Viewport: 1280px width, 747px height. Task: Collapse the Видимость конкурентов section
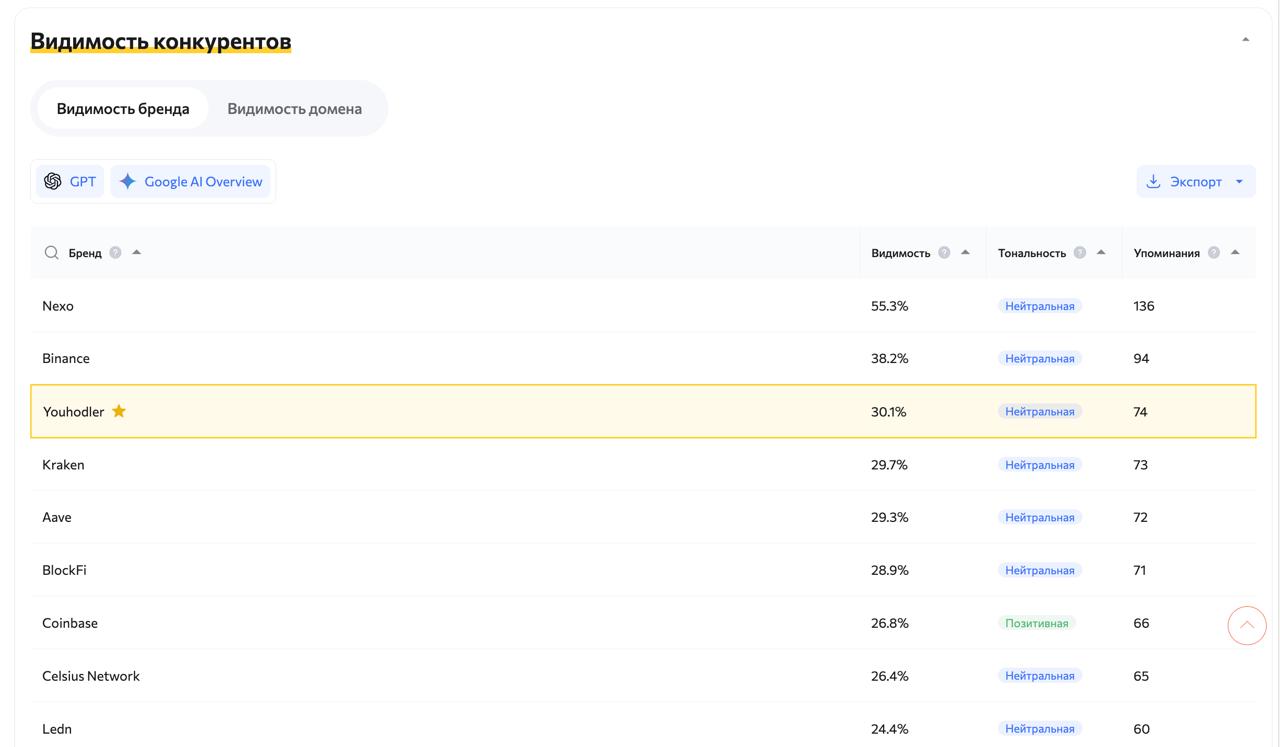1245,40
